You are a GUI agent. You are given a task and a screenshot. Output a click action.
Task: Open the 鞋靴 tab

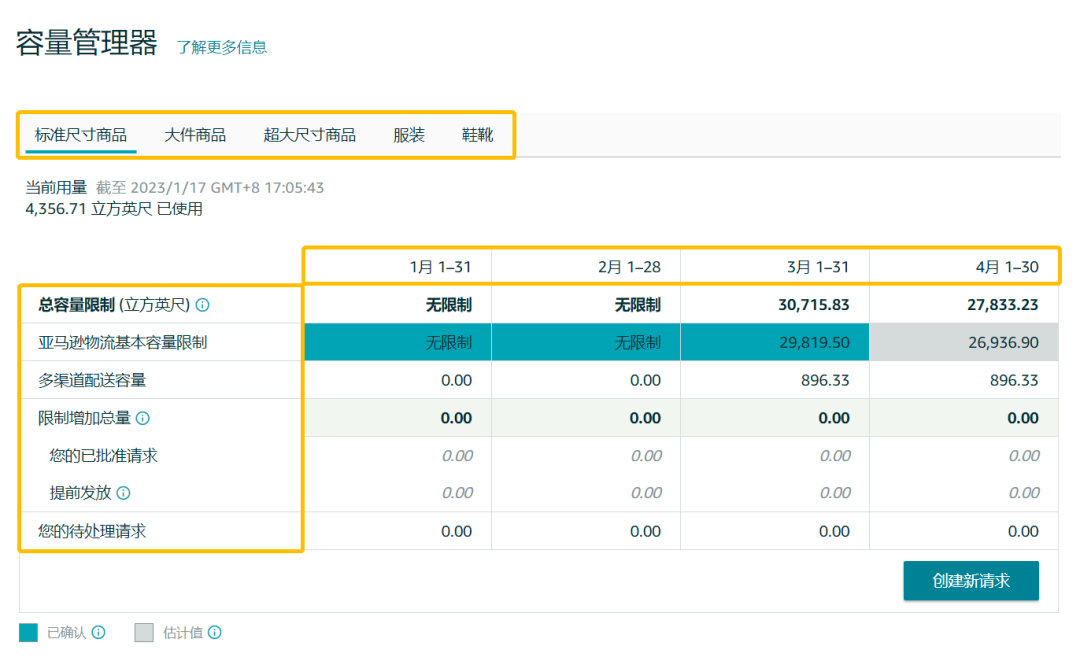[477, 135]
